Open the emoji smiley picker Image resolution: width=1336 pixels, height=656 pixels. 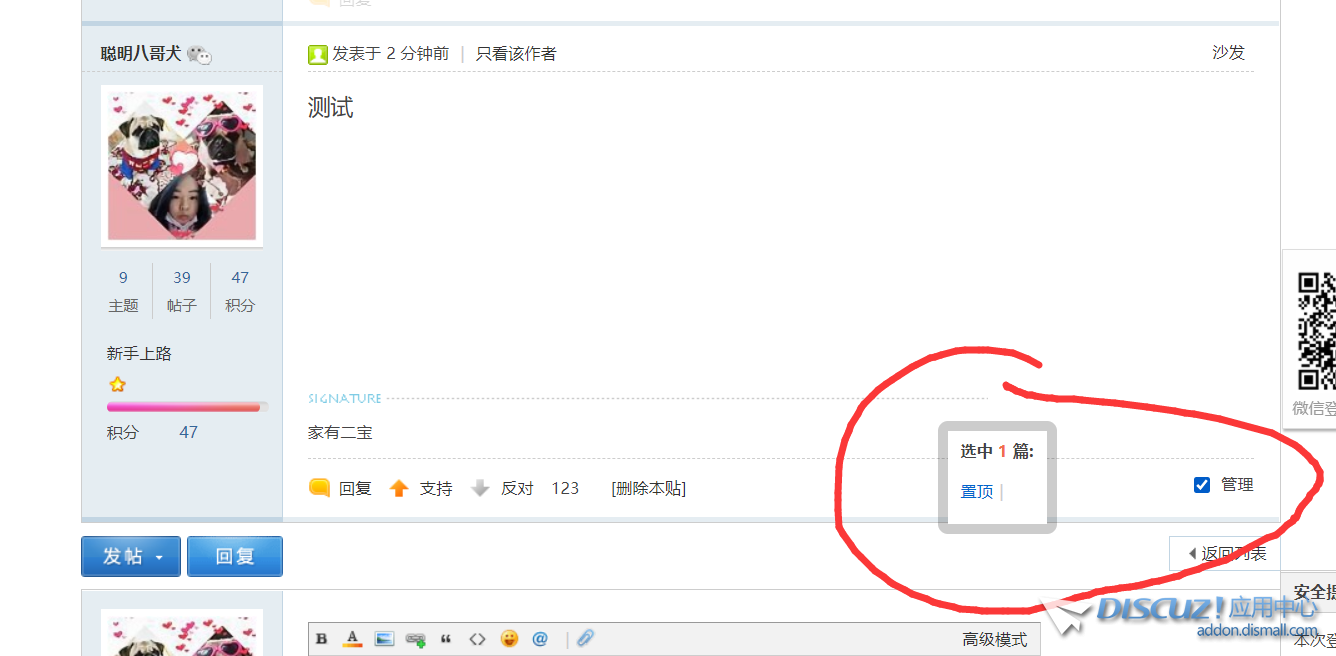pyautogui.click(x=509, y=639)
